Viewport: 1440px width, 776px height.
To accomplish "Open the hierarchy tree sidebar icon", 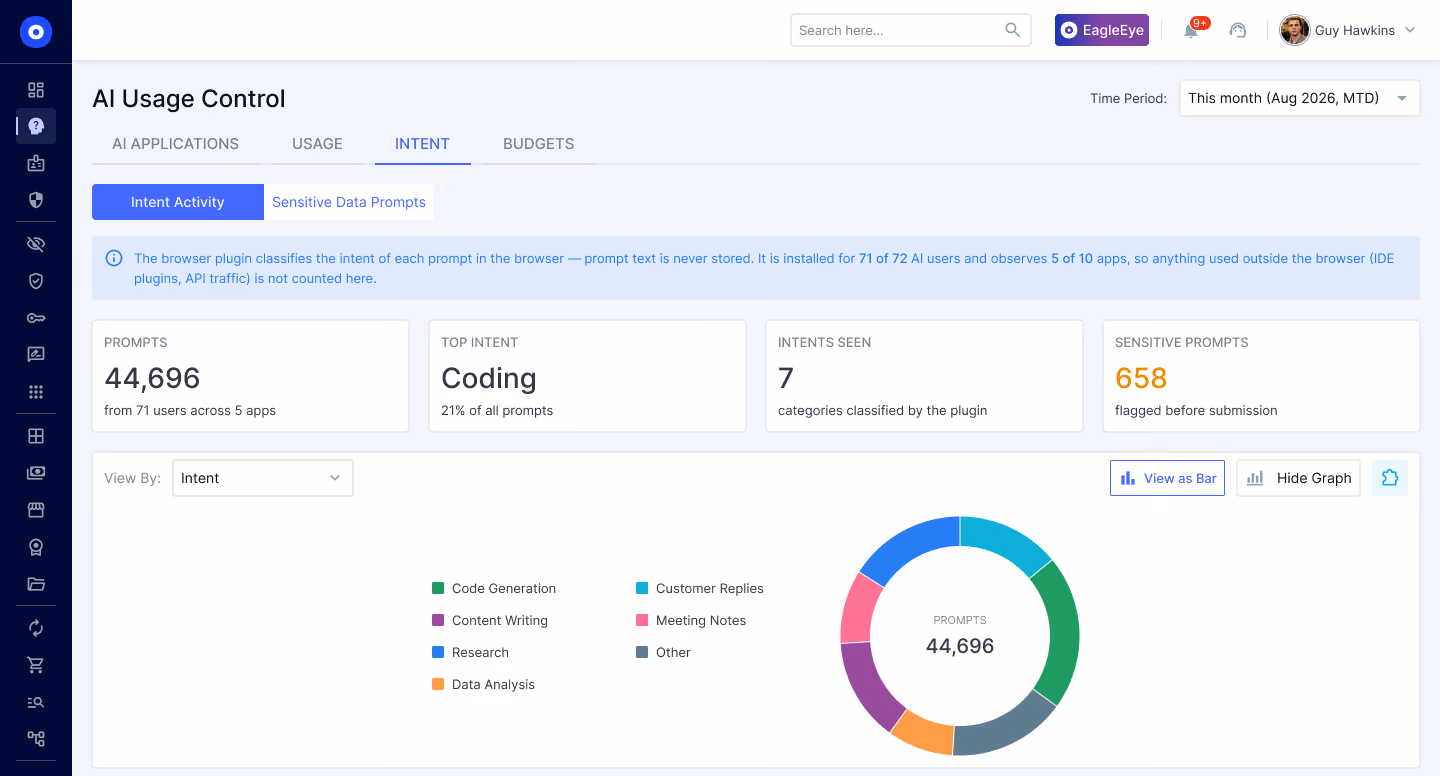I will tap(36, 739).
